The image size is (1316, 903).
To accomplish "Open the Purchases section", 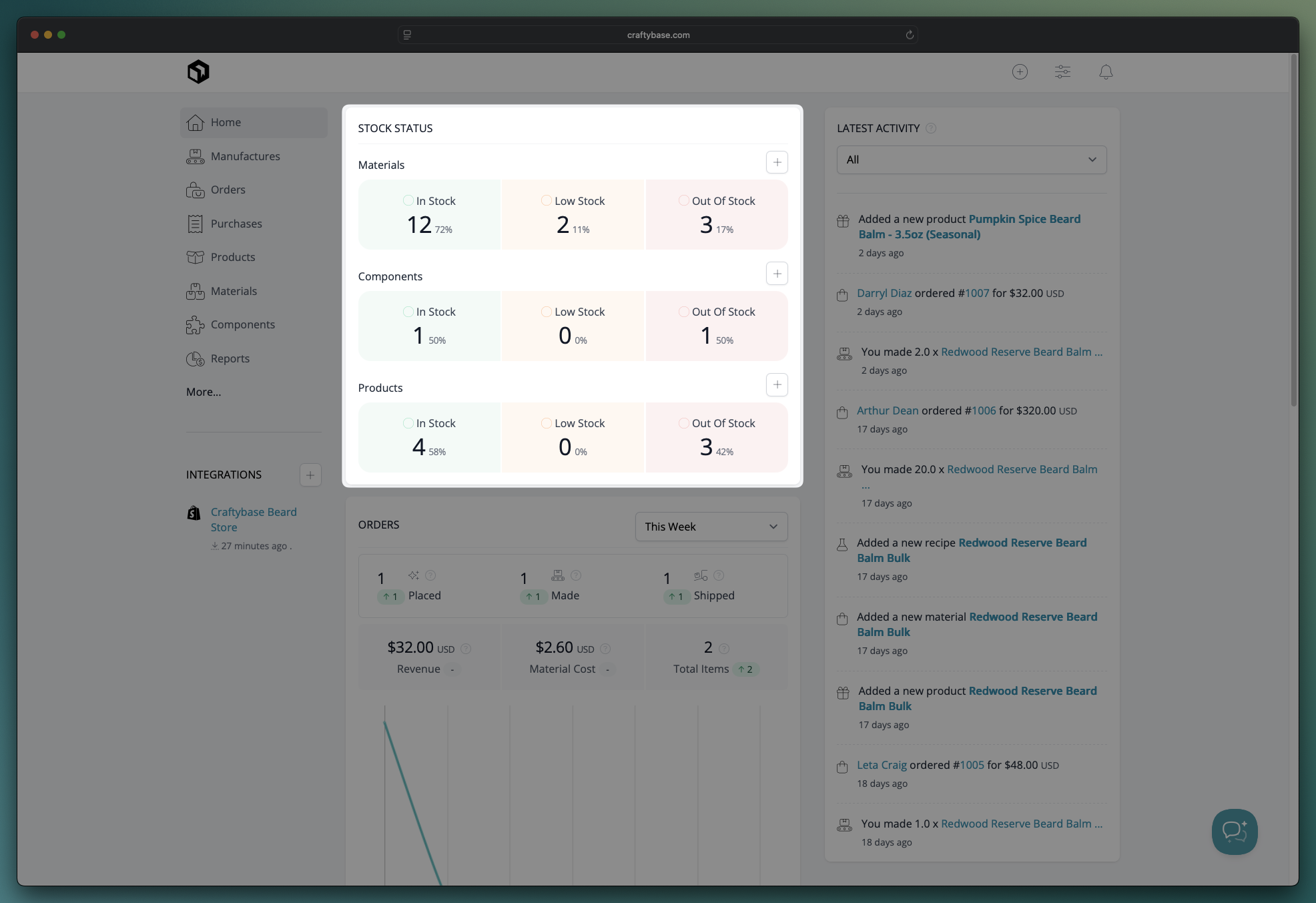I will [x=236, y=224].
